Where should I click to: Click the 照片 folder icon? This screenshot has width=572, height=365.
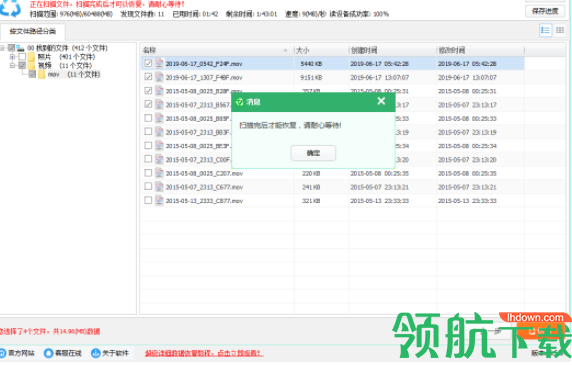click(32, 57)
